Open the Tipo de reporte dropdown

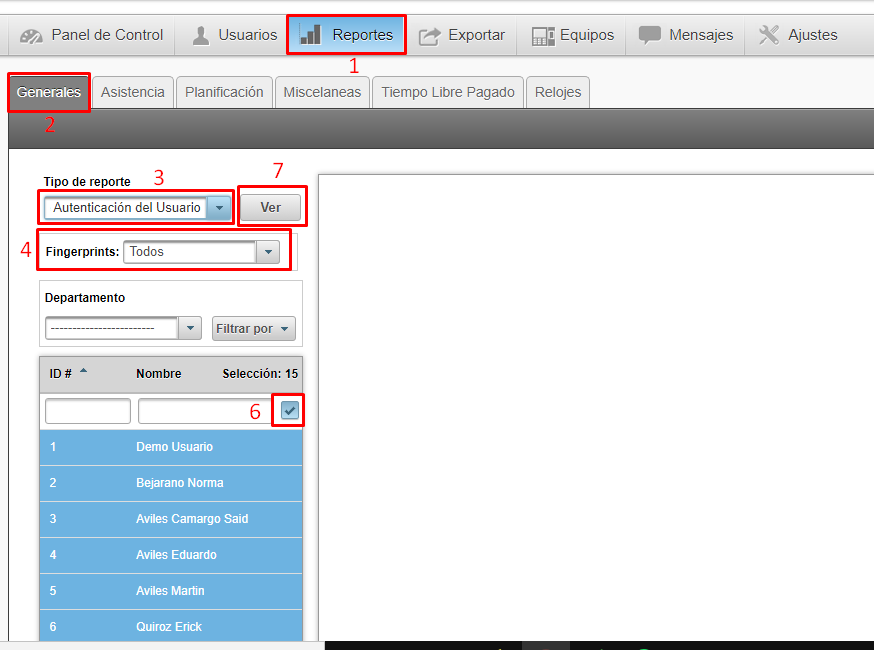220,208
